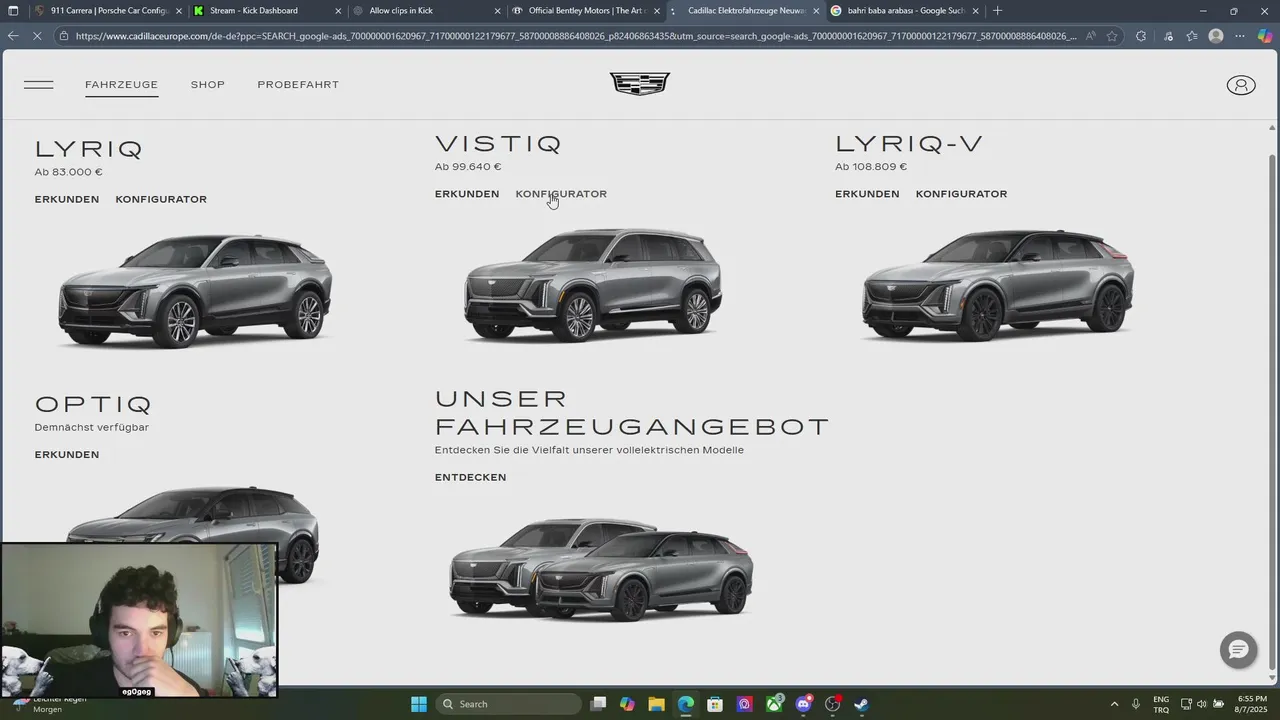Click the LYRIQ car image
The height and width of the screenshot is (720, 1280).
(x=195, y=289)
